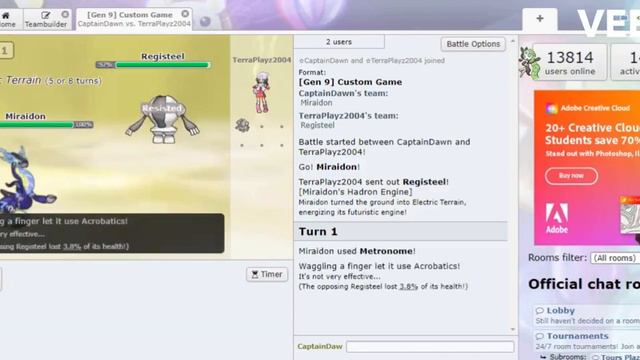Click the home icon in the tab
The width and height of the screenshot is (640, 360).
(6, 16)
